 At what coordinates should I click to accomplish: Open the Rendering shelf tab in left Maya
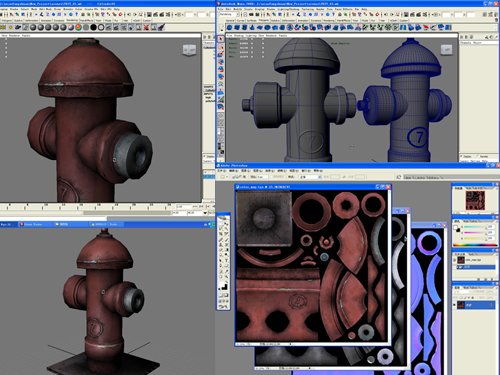coord(72,20)
